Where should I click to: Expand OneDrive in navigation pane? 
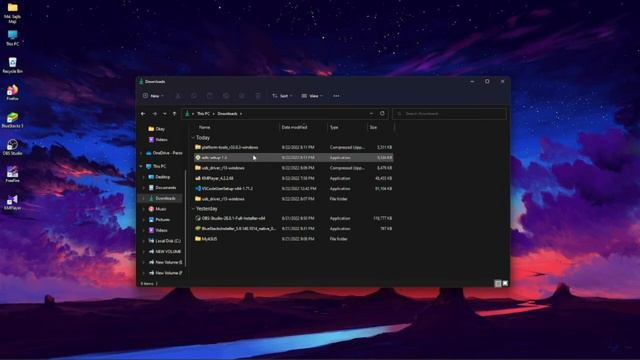(141, 153)
